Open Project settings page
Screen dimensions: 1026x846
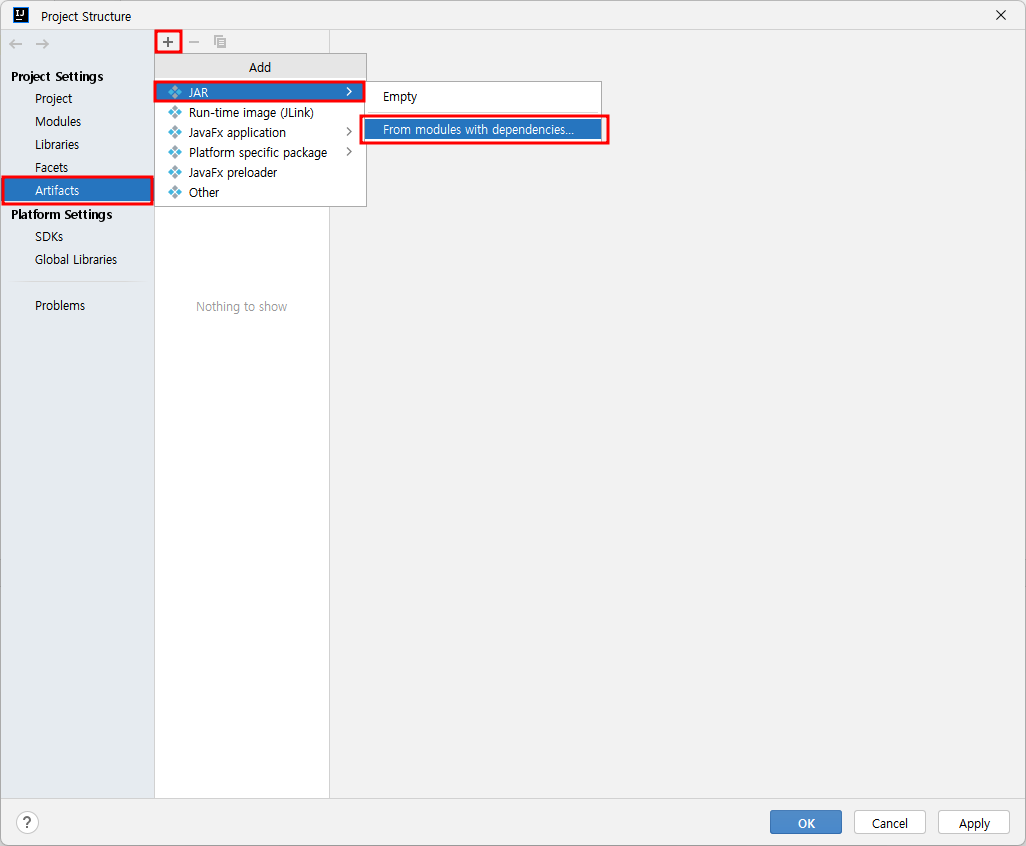pyautogui.click(x=54, y=99)
